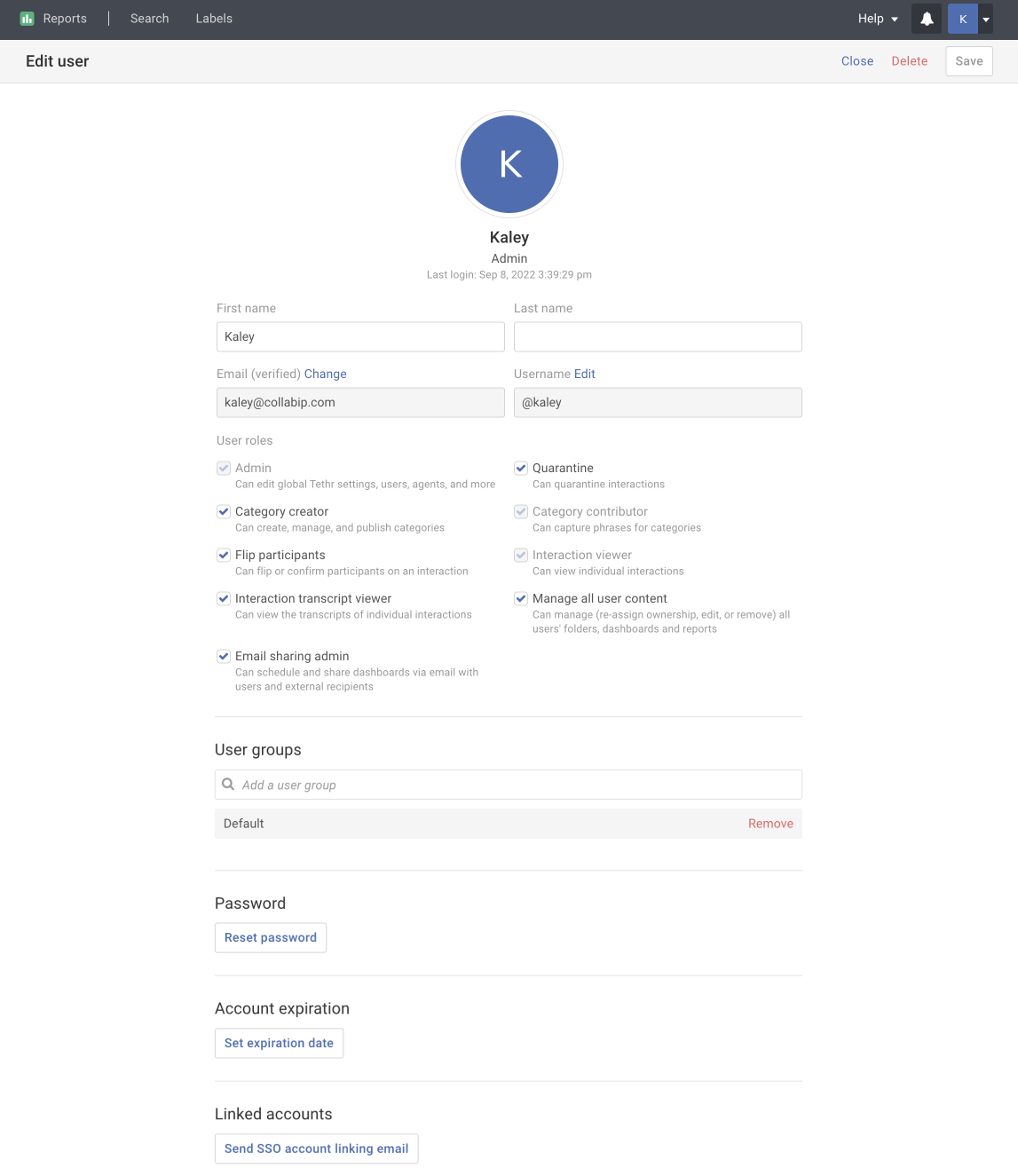Click the search magnifier in user groups
This screenshot has height=1176, width=1018.
[x=228, y=785]
